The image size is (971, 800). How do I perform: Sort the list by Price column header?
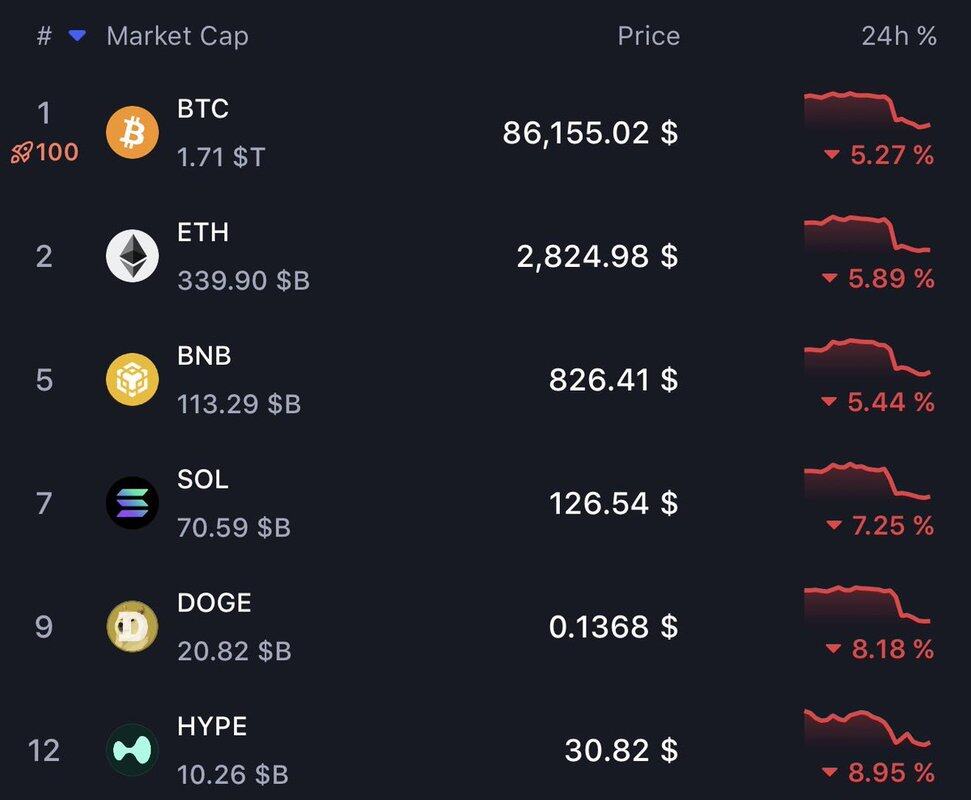tap(648, 37)
